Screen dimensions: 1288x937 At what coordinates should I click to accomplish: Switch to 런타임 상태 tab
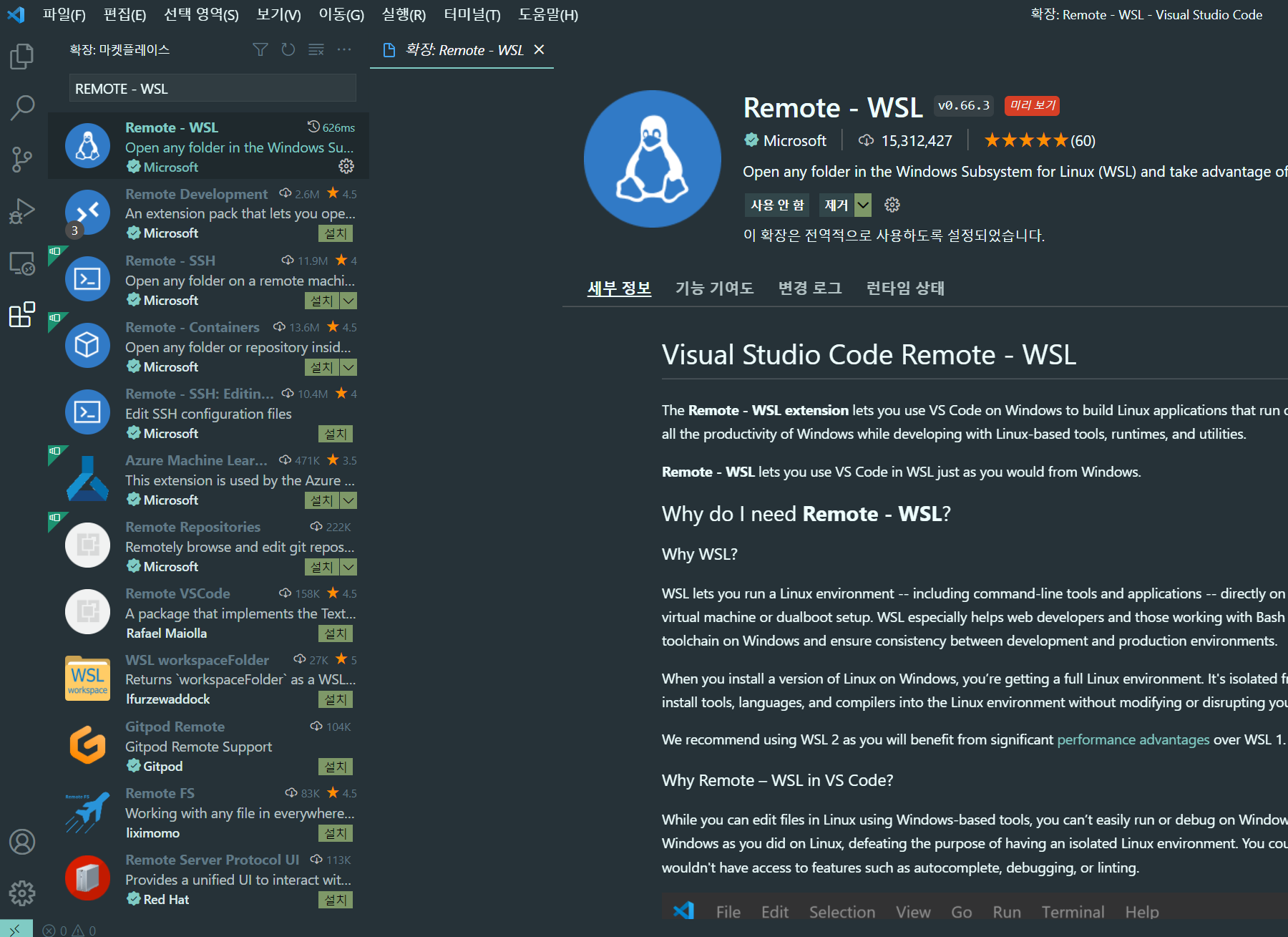[905, 288]
